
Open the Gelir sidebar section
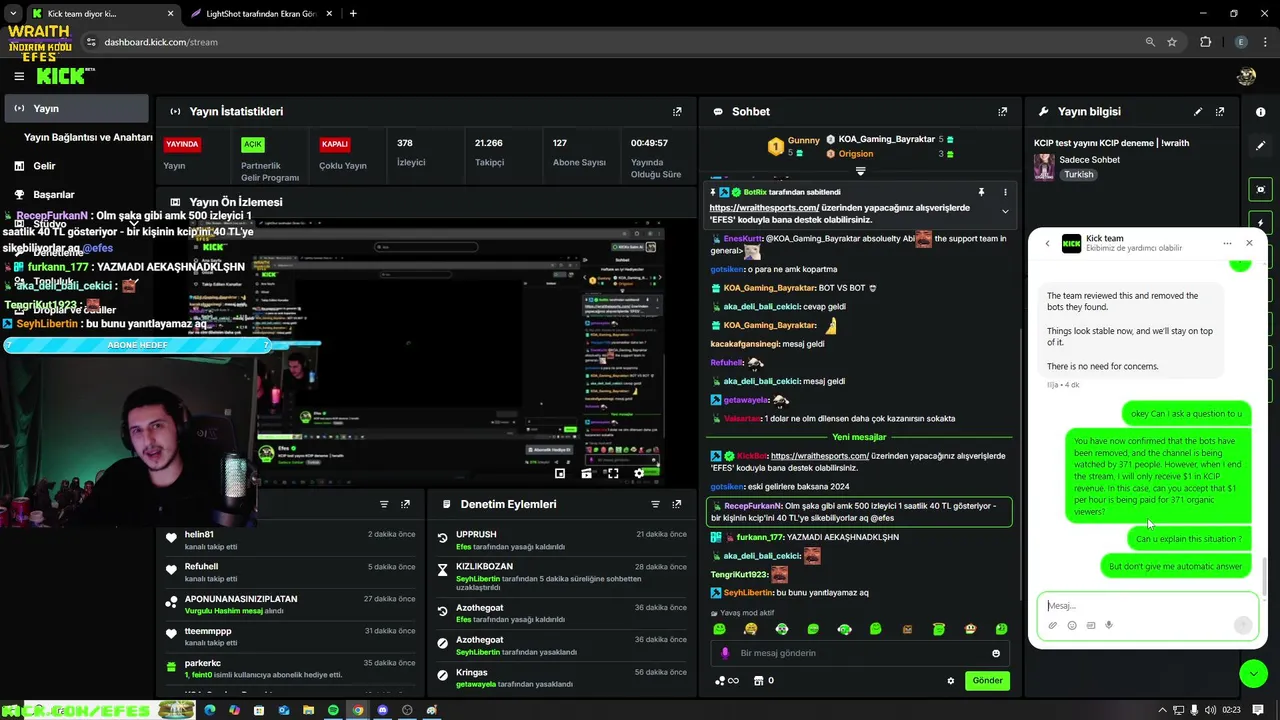(44, 166)
